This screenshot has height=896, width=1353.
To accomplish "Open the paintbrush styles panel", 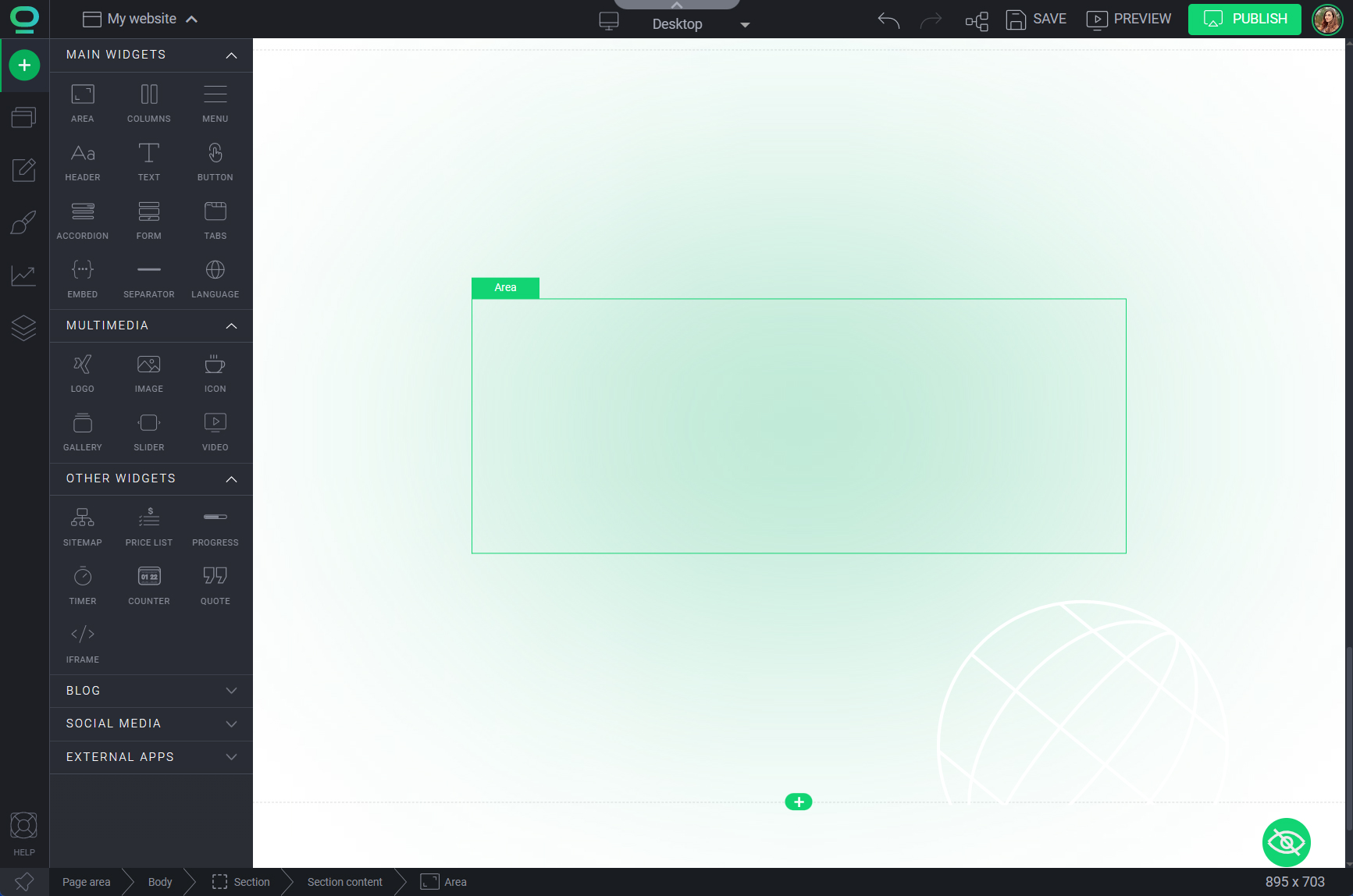I will pos(24,222).
